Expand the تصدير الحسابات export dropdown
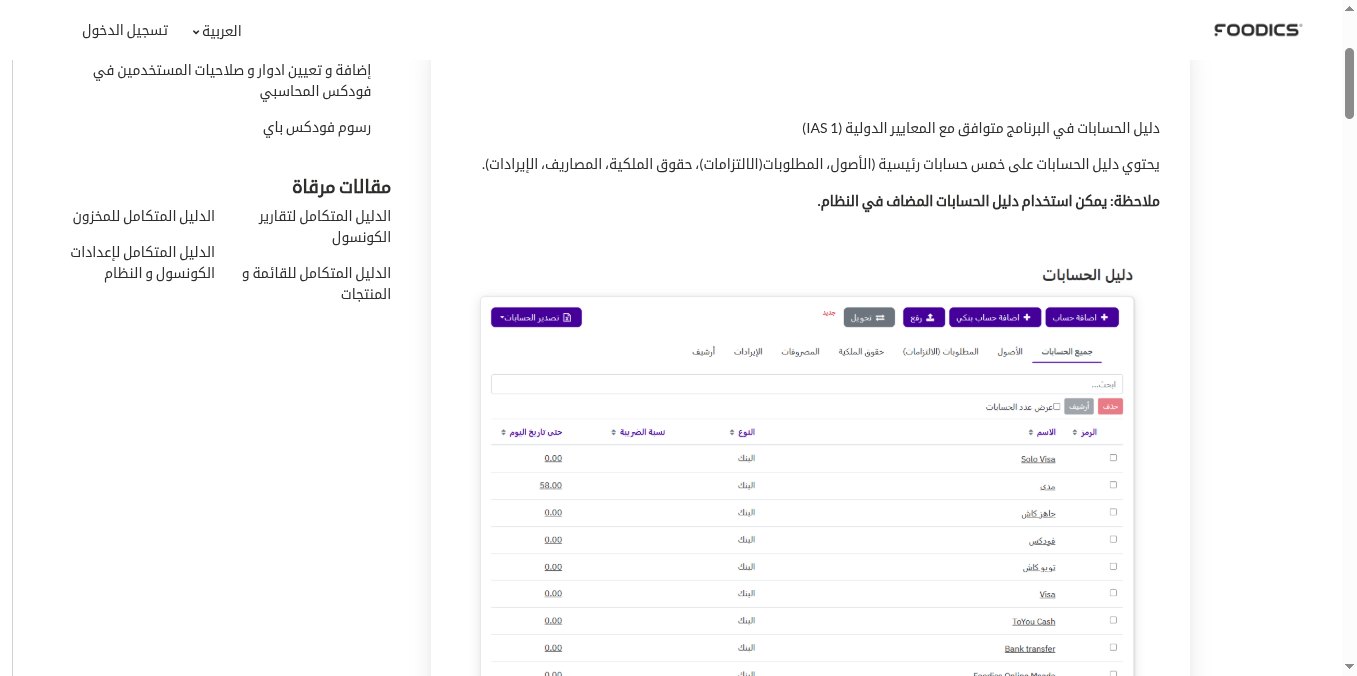The image size is (1357, 676). pyautogui.click(x=536, y=317)
